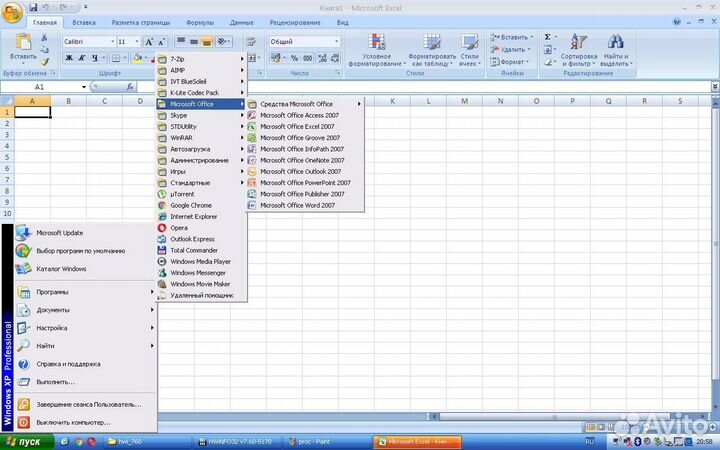720x450 pixels.
Task: Open the font name Calibri dropdown
Action: pos(111,42)
